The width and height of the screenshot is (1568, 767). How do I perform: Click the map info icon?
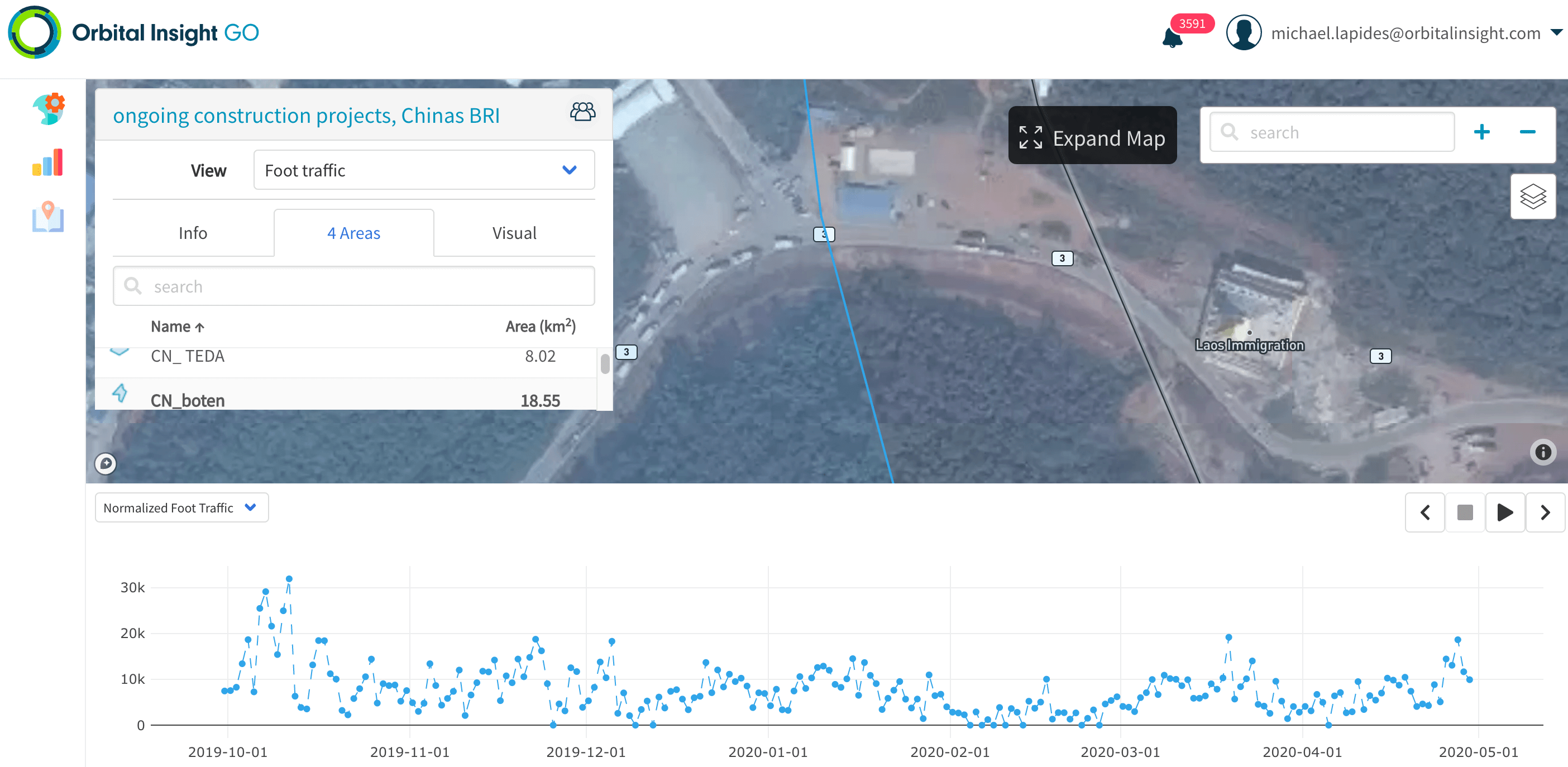coord(1542,452)
